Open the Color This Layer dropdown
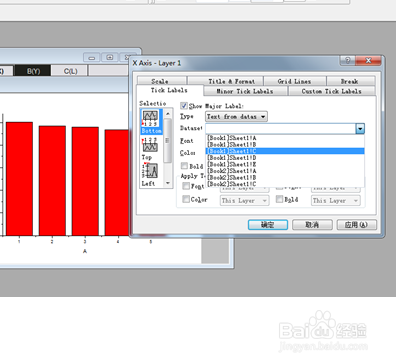 click(245, 201)
